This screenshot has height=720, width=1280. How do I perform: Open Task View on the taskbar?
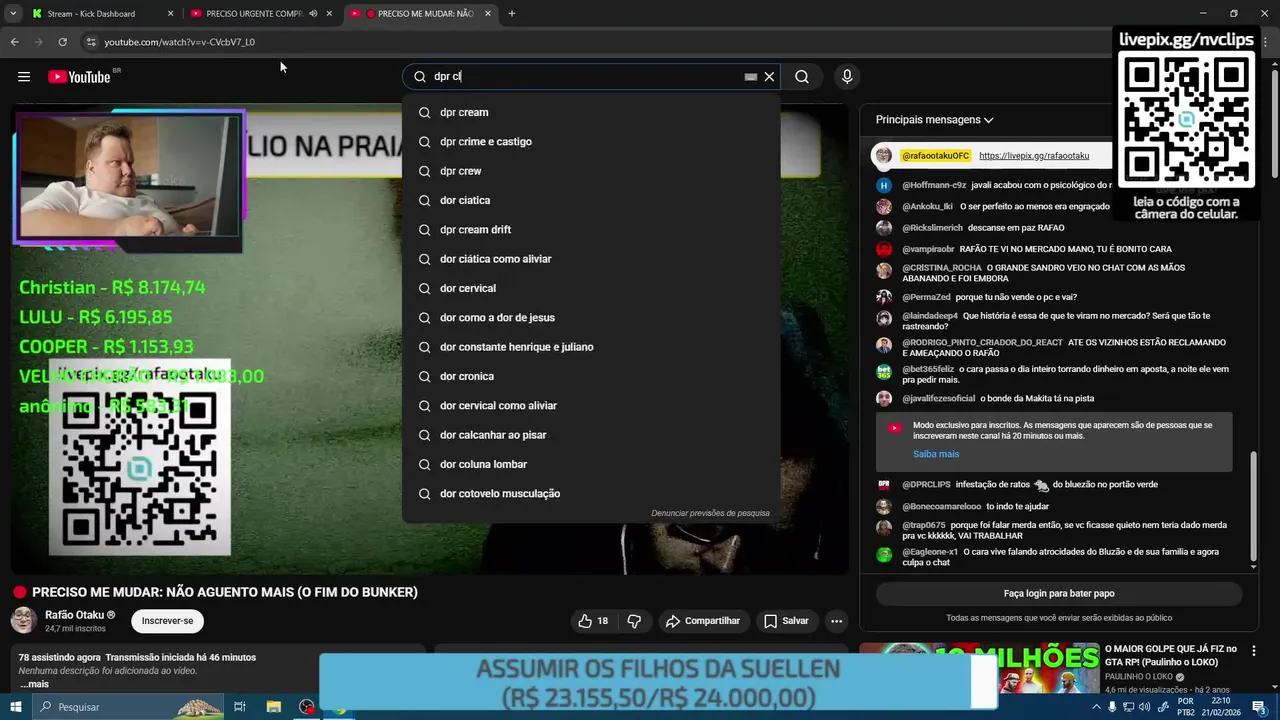coord(240,707)
